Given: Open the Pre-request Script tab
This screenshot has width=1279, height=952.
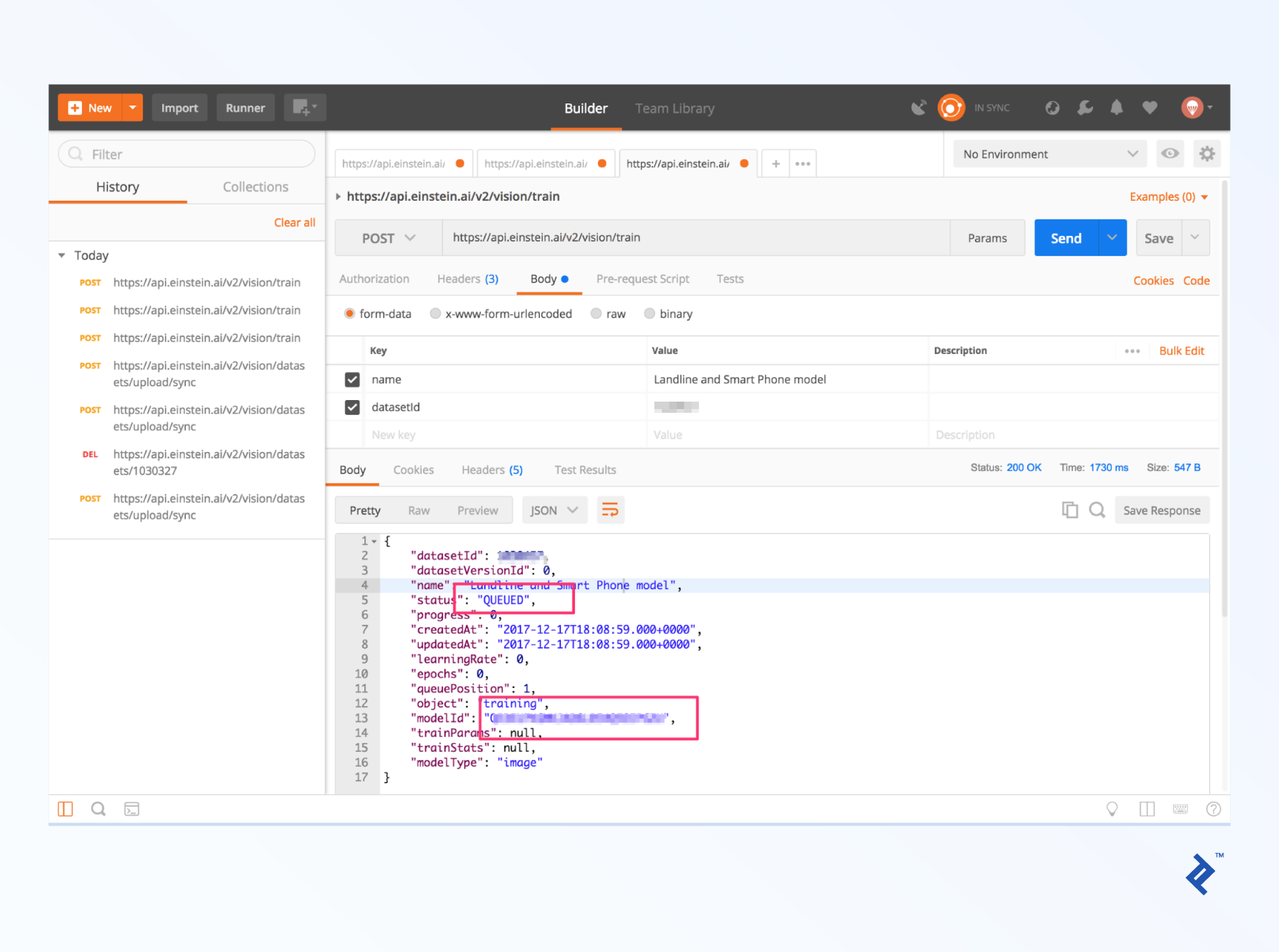Looking at the screenshot, I should coord(642,279).
